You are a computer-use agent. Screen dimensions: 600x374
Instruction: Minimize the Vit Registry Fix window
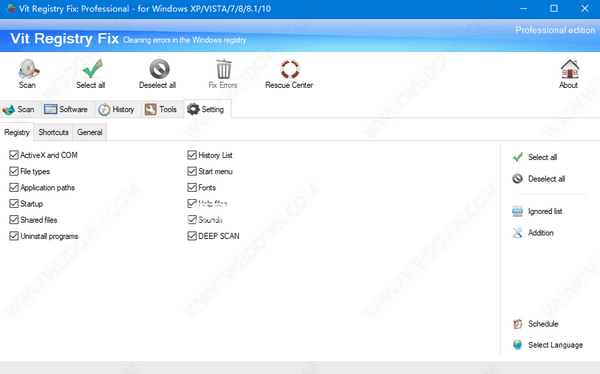(x=524, y=8)
